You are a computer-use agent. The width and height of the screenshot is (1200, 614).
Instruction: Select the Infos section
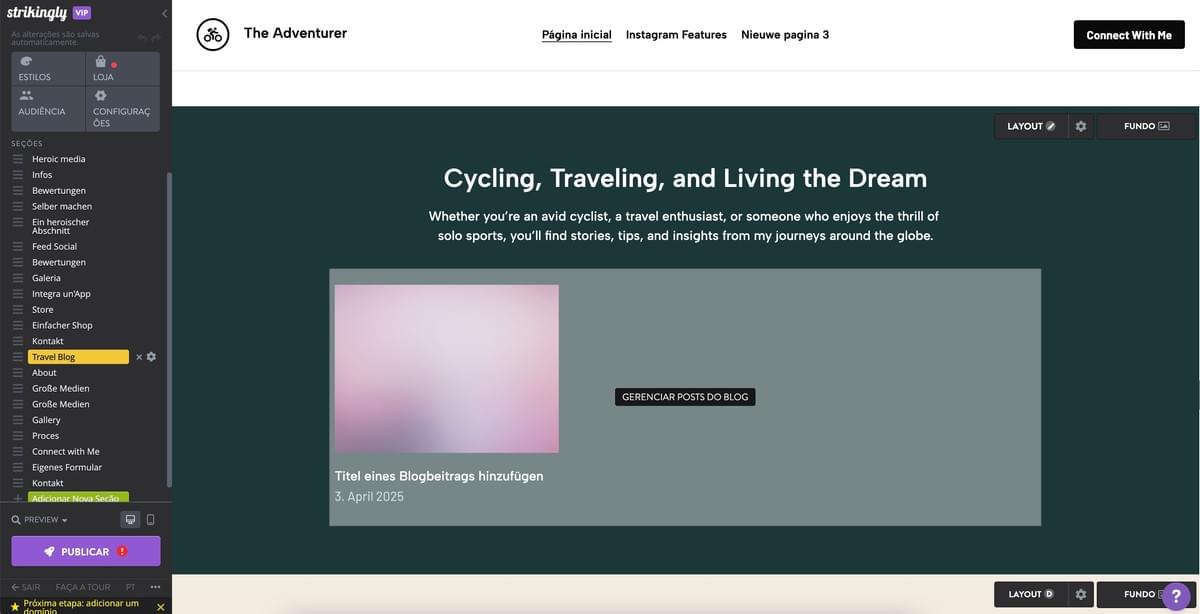(42, 175)
